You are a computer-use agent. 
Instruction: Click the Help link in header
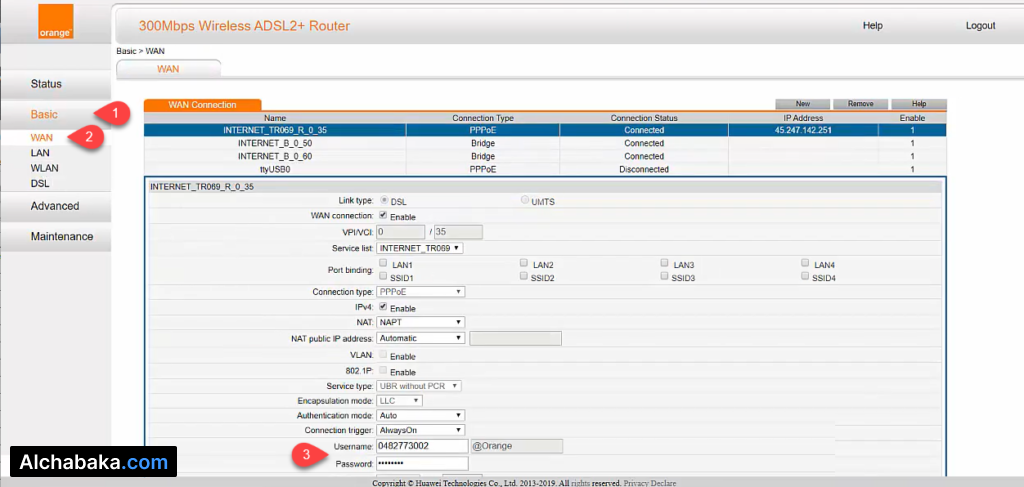click(872, 25)
